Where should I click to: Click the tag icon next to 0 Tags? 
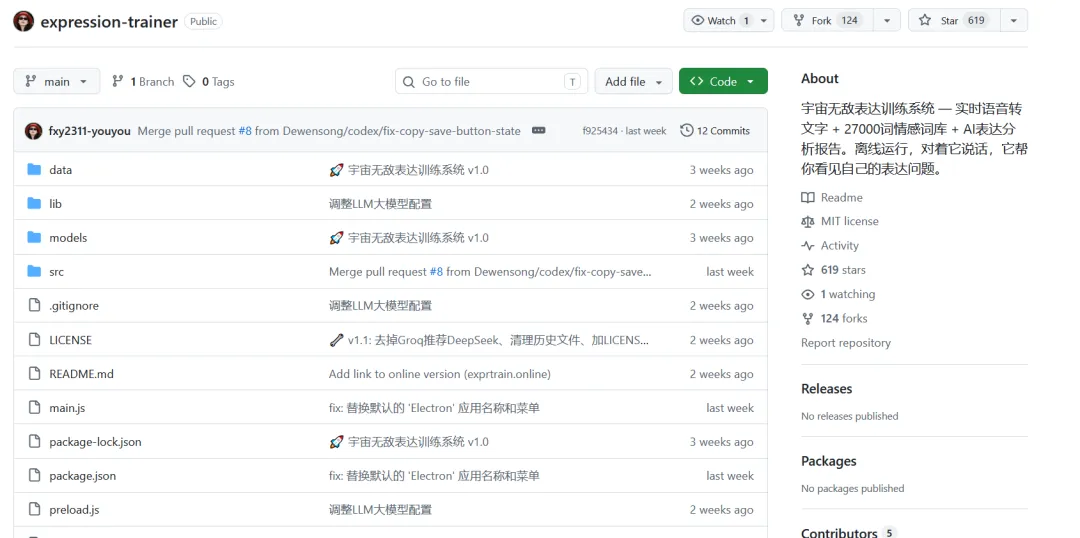pyautogui.click(x=189, y=81)
